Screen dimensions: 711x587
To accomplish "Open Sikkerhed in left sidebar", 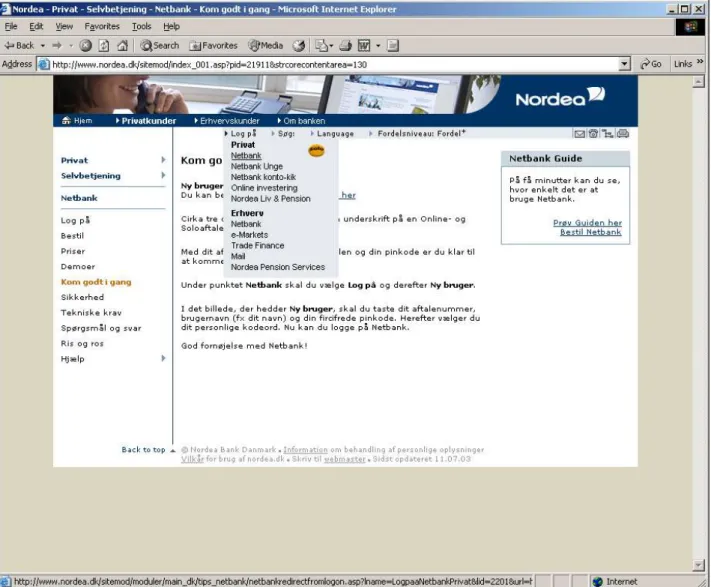I will click(83, 297).
